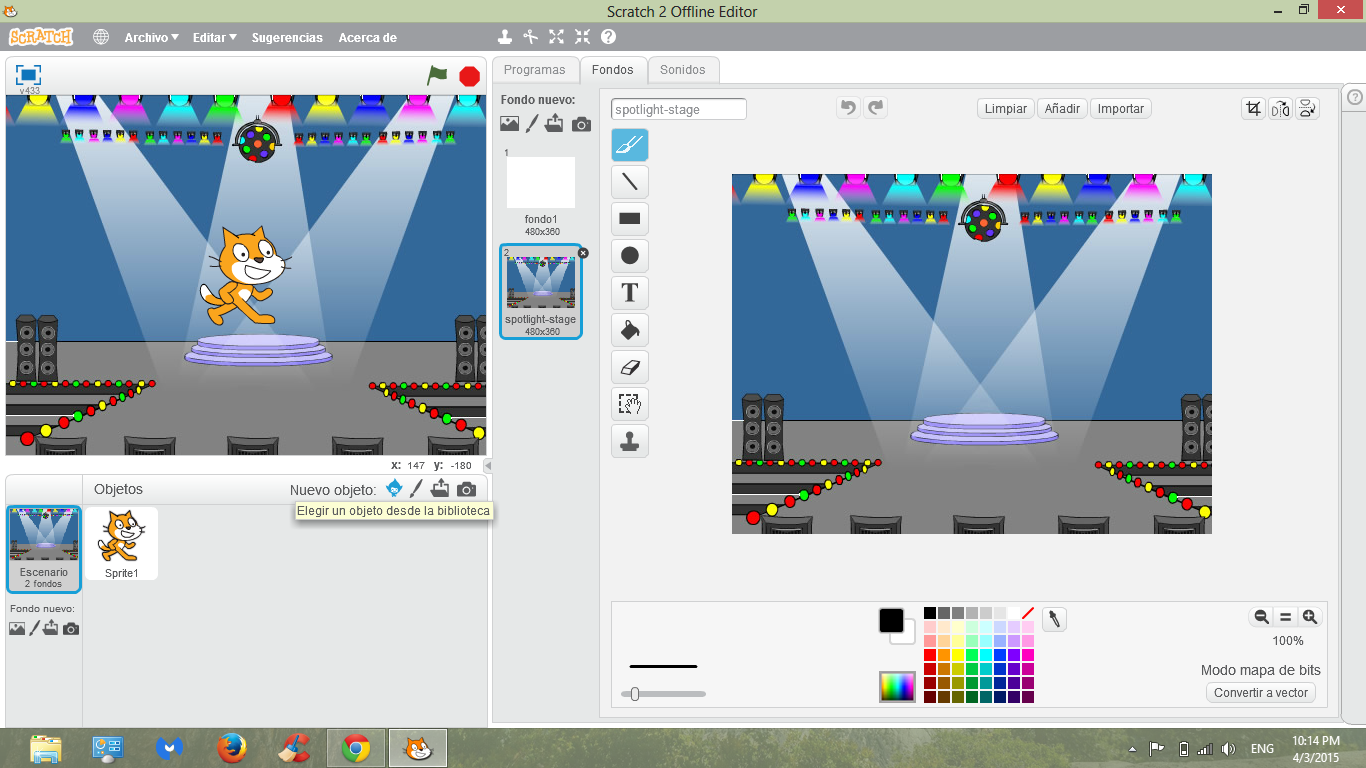The width and height of the screenshot is (1366, 768).
Task: Select the Line tool
Action: pyautogui.click(x=631, y=181)
